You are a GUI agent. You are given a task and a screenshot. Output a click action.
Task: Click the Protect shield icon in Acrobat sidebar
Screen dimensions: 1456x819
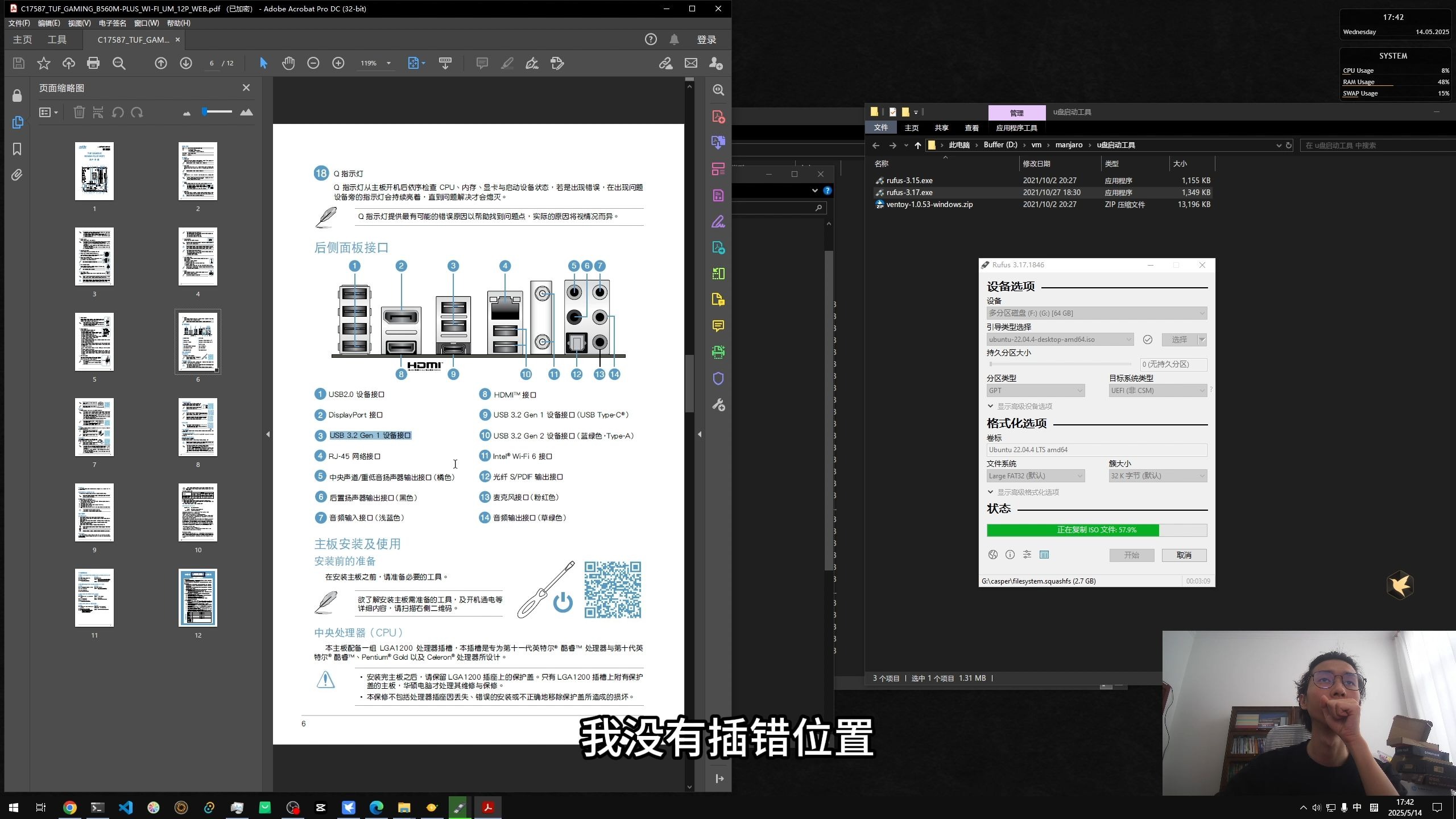(718, 378)
